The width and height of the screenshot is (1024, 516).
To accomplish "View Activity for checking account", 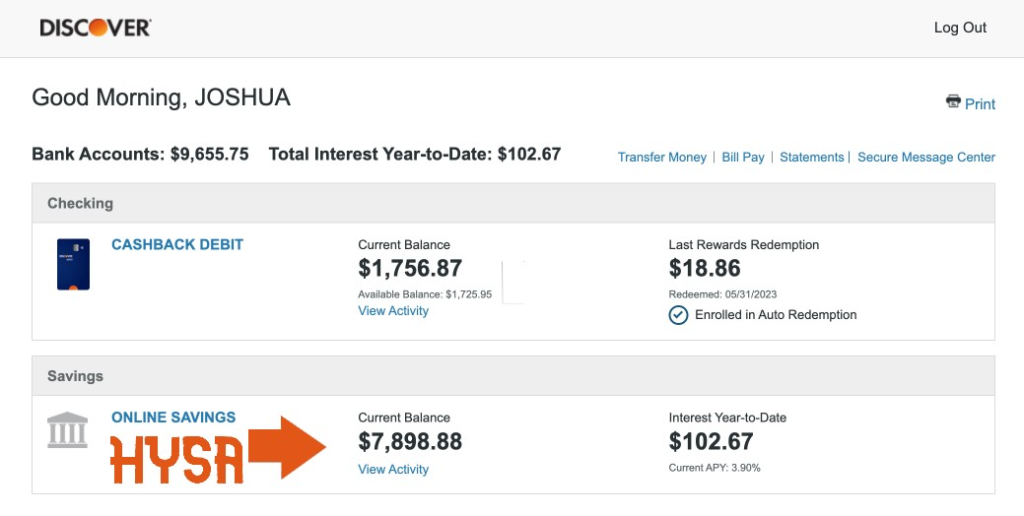I will [393, 311].
